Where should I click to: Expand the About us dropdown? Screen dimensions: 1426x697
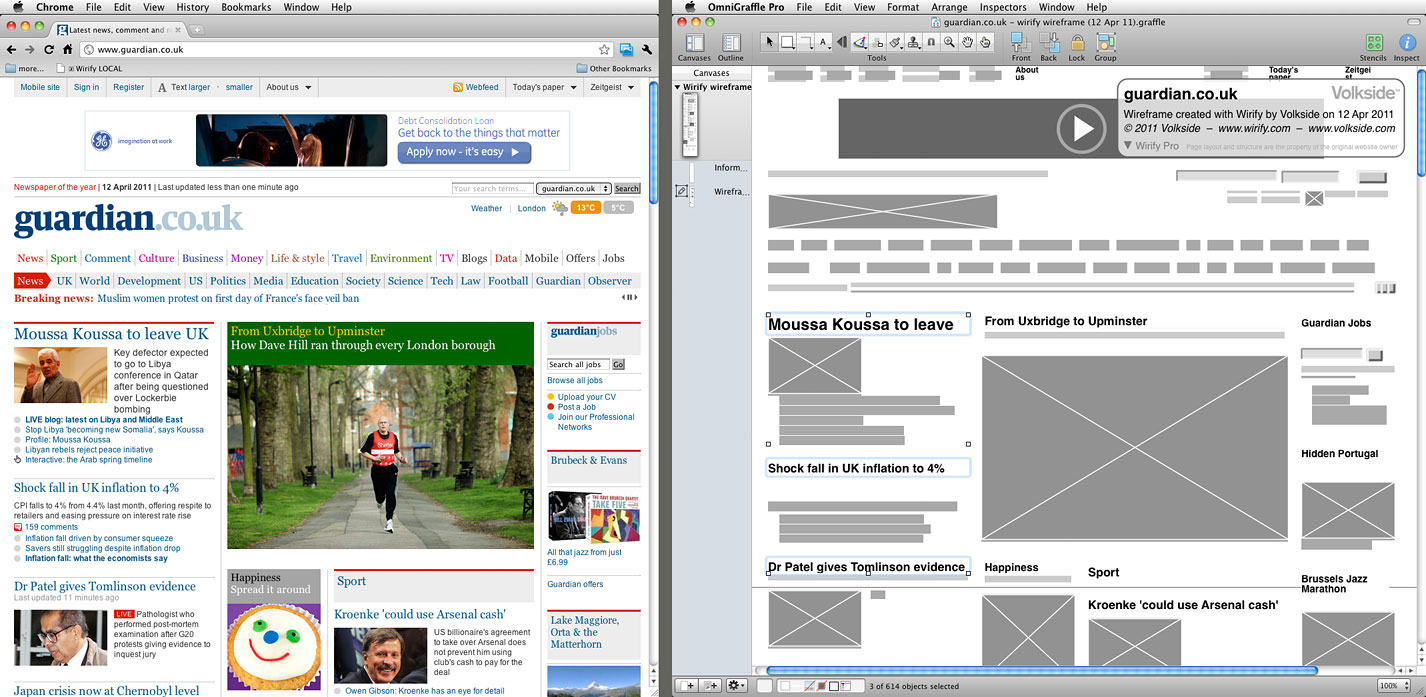(x=289, y=87)
